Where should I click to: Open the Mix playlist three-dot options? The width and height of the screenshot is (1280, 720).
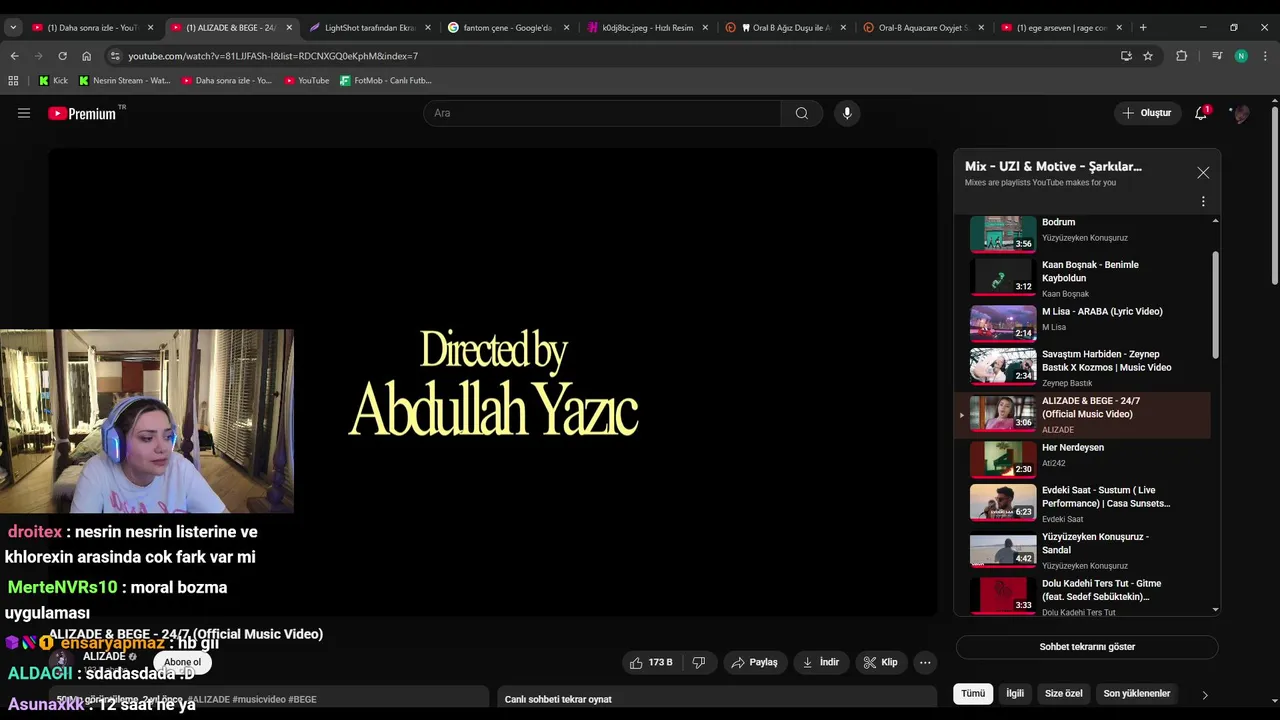click(1203, 201)
